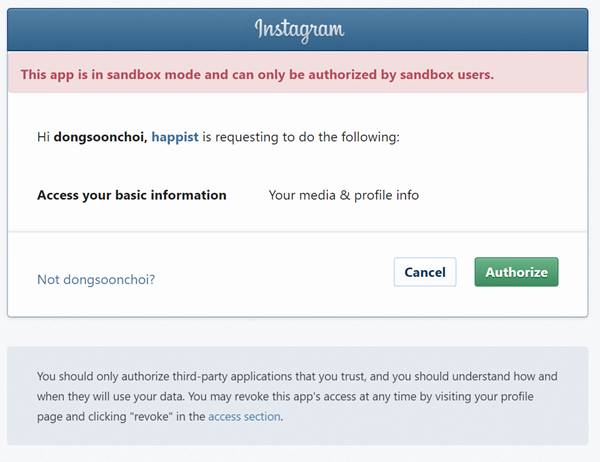Cancel the authorization request
The image size is (600, 462).
click(x=425, y=272)
